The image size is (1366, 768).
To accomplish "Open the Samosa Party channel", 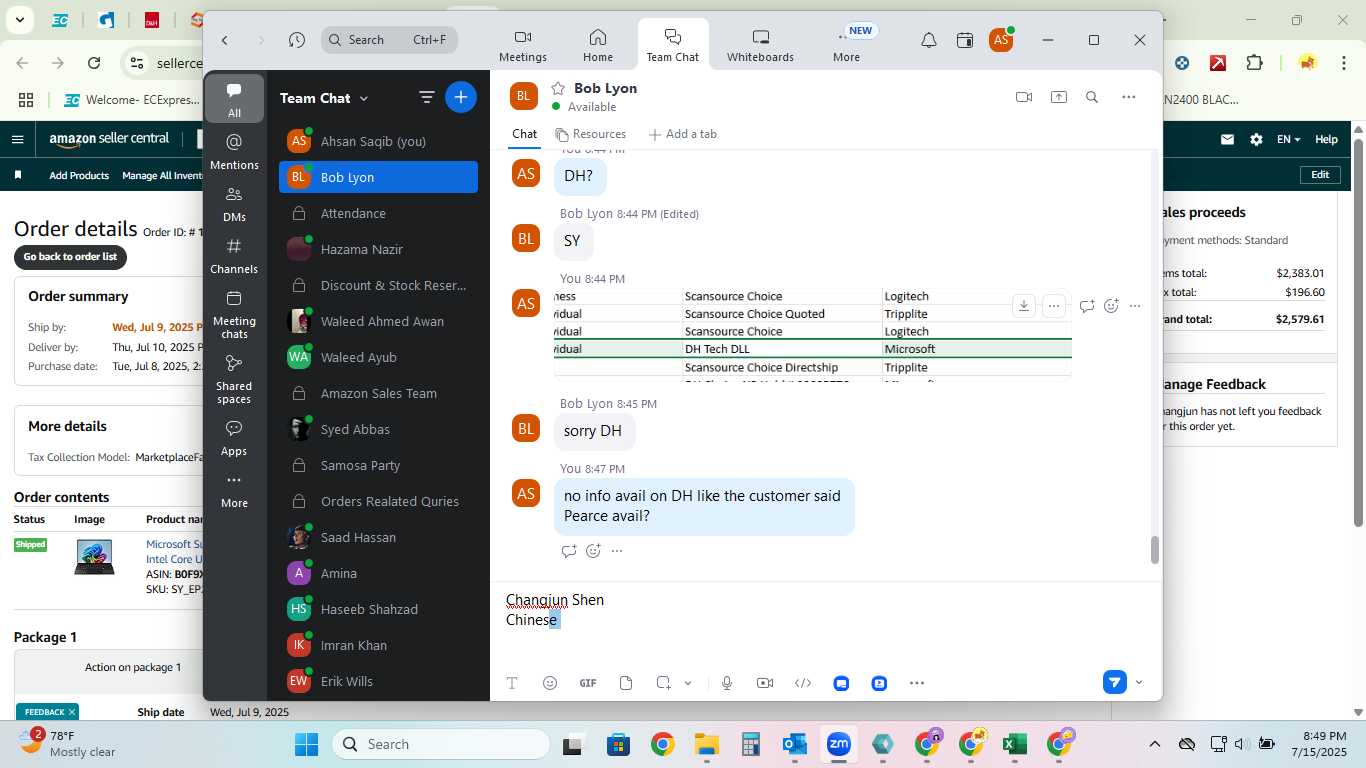I will [x=378, y=465].
